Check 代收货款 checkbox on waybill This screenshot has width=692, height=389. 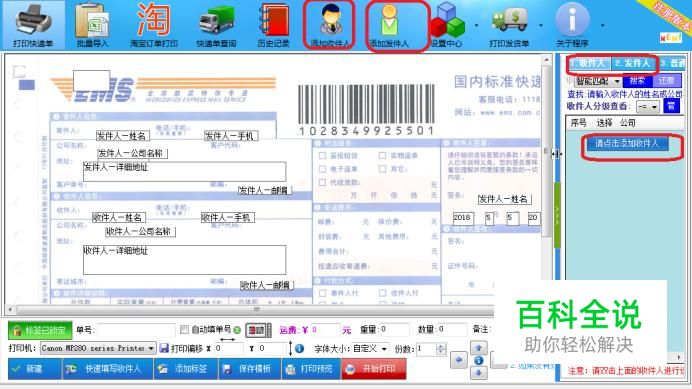(x=322, y=182)
